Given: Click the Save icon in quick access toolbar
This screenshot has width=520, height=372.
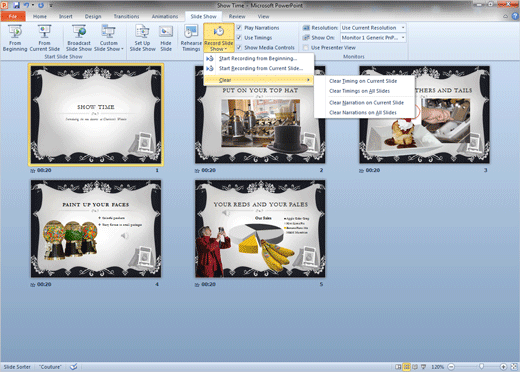Looking at the screenshot, I should coord(16,5).
